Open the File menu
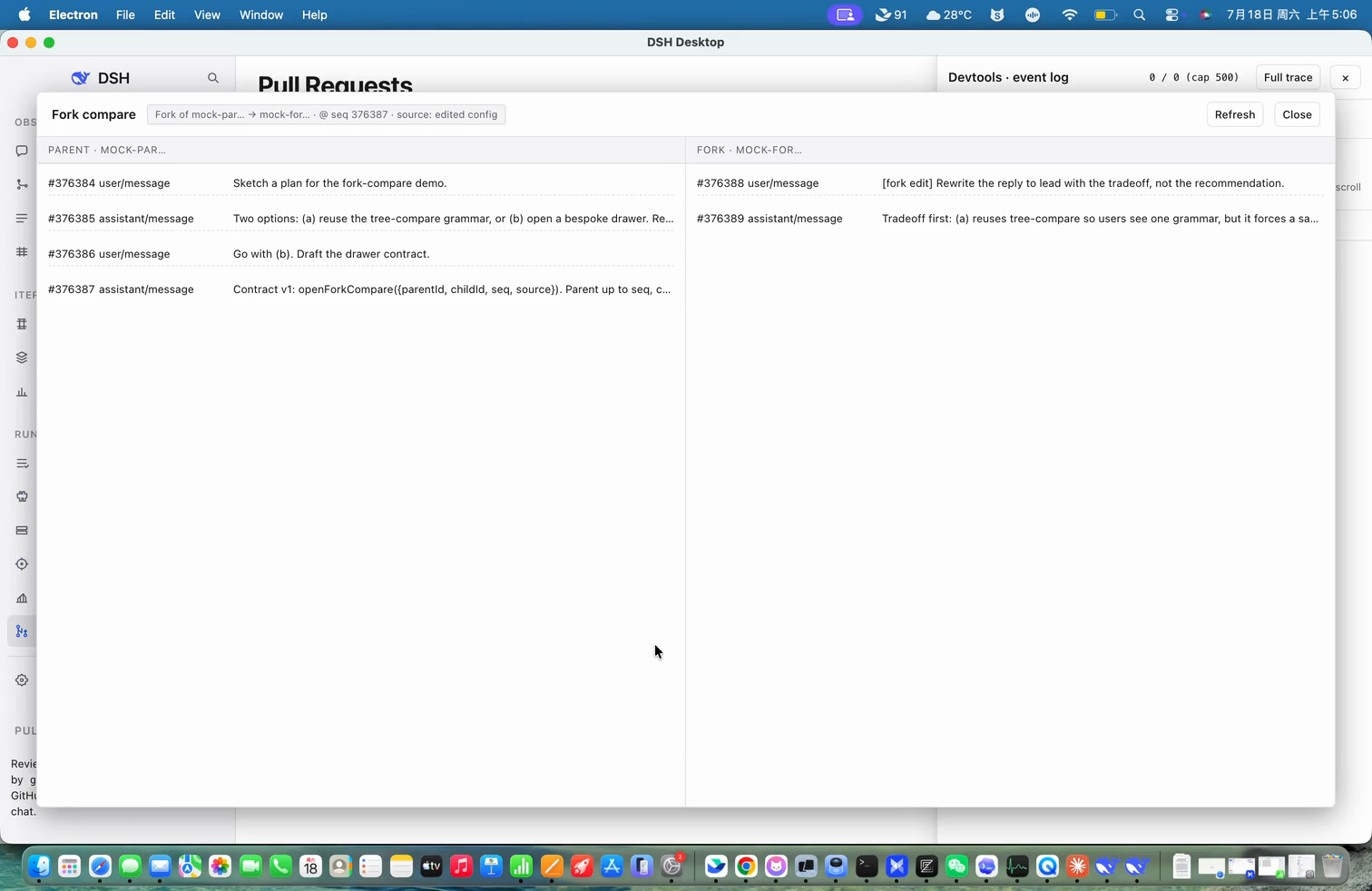Image resolution: width=1372 pixels, height=891 pixels. pyautogui.click(x=125, y=15)
